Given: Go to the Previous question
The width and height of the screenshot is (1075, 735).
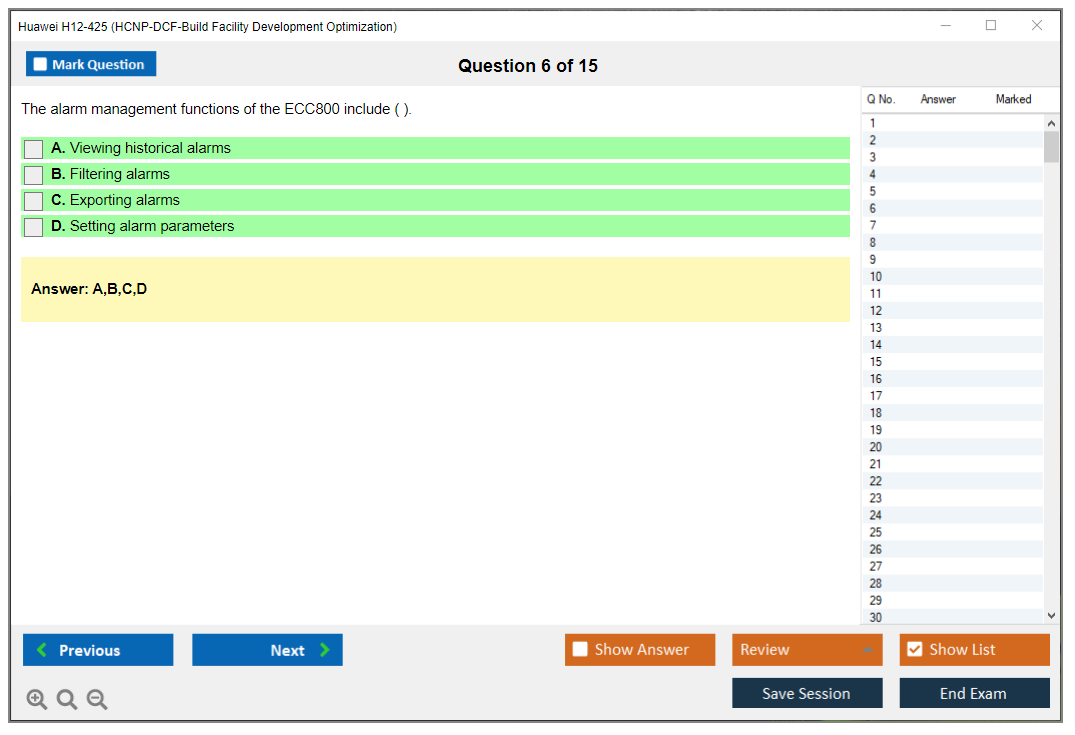Looking at the screenshot, I should point(98,650).
